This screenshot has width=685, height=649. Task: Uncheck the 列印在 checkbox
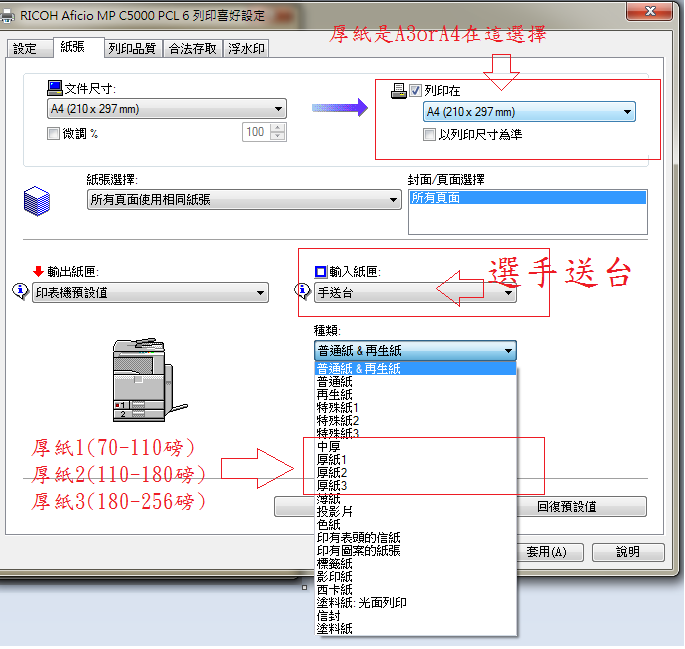pyautogui.click(x=415, y=90)
